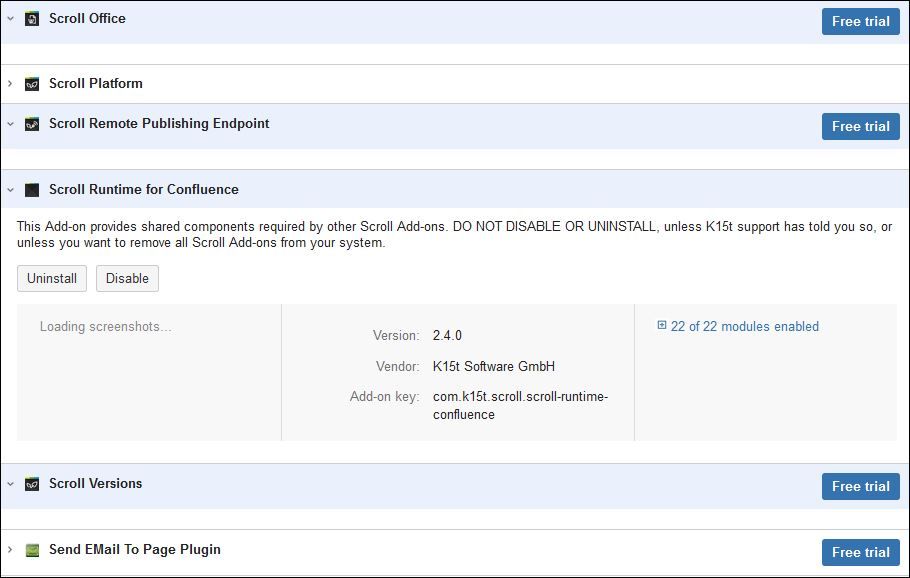Click the version value 2.4.0
Viewport: 910px width, 578px height.
(x=447, y=335)
